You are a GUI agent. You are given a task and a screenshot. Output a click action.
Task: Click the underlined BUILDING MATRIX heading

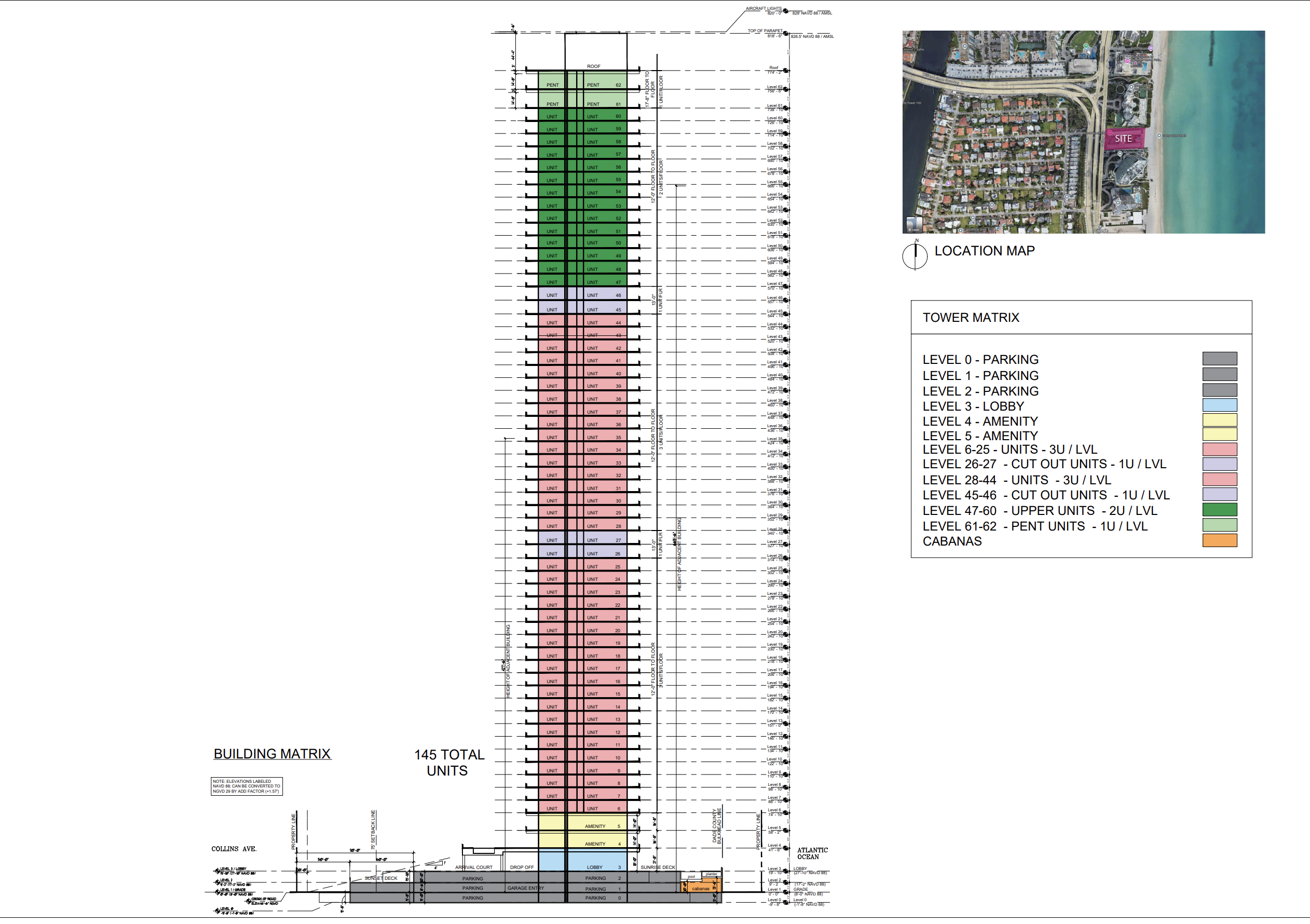(272, 754)
